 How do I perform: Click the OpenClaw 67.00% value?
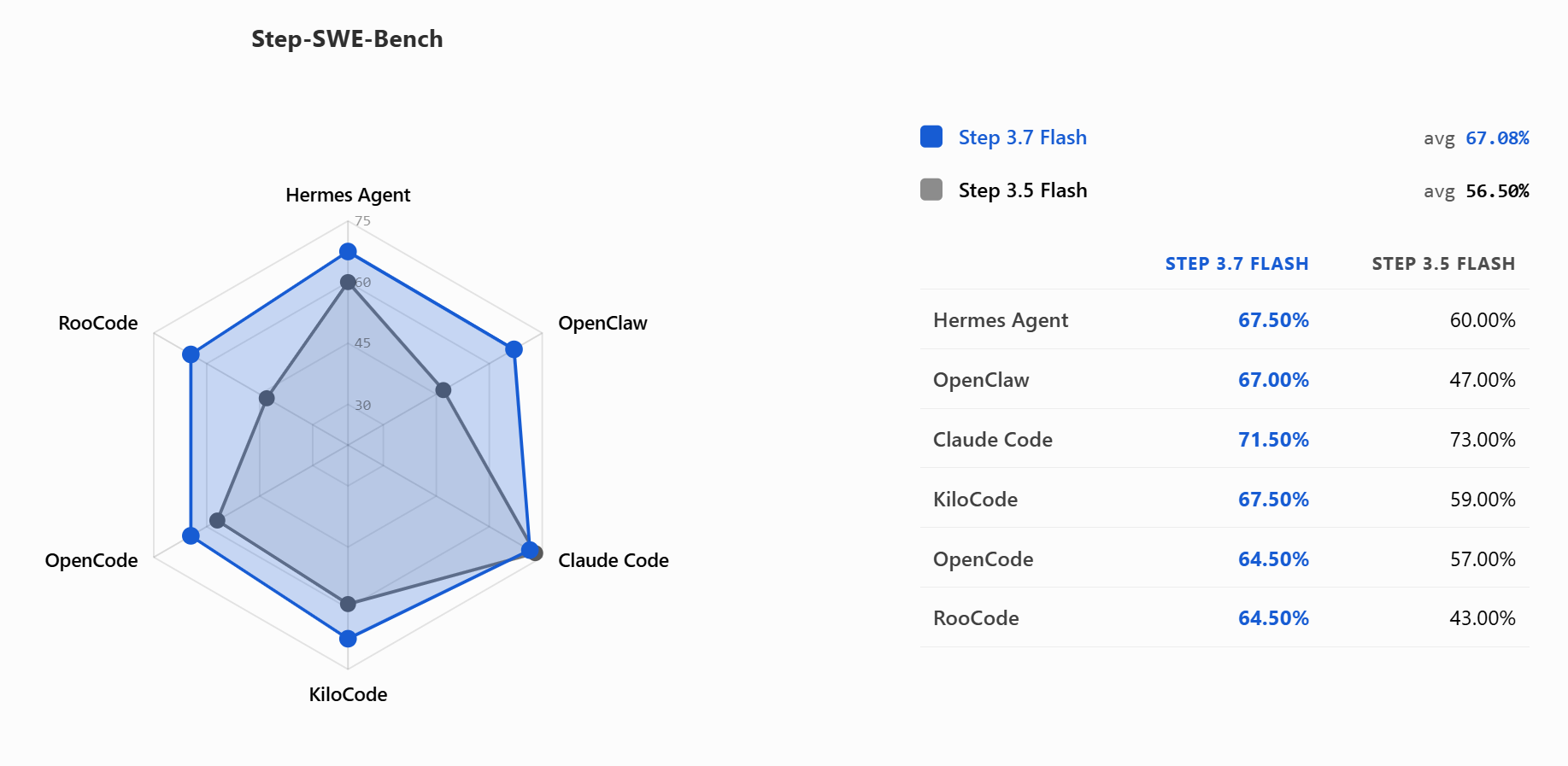point(1273,380)
